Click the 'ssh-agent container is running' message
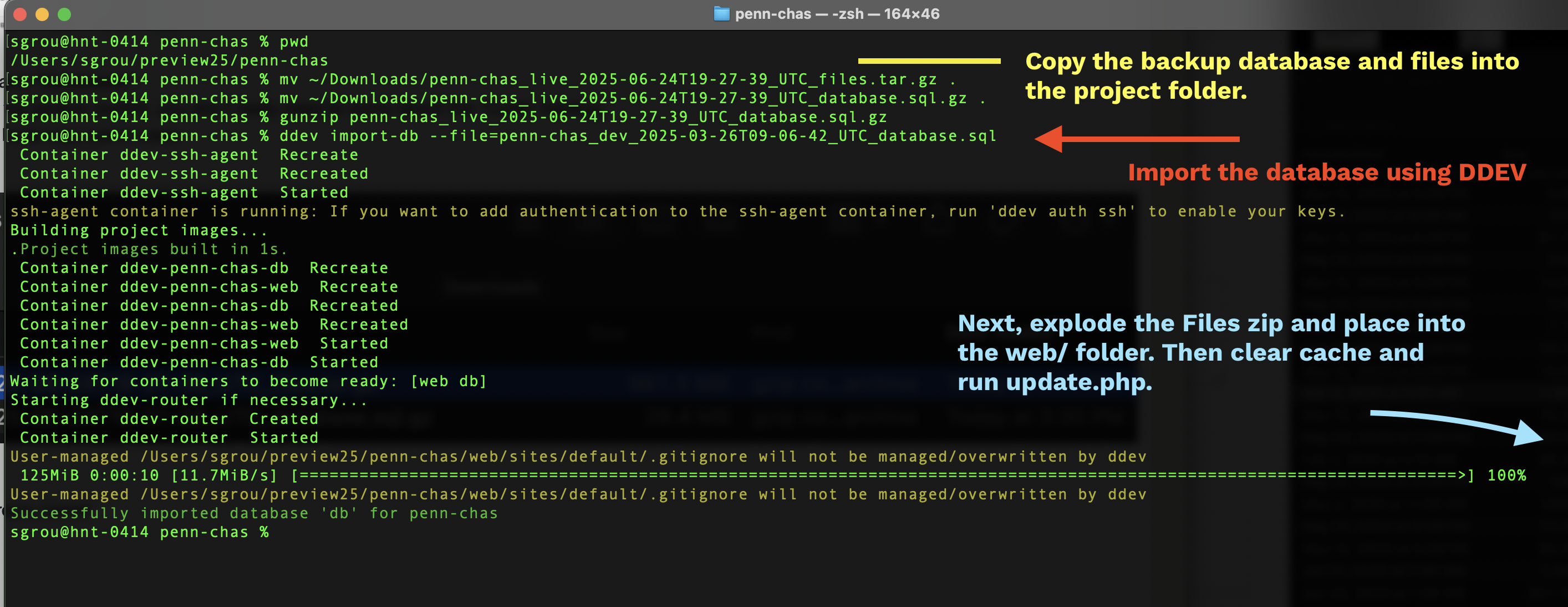Image resolution: width=1568 pixels, height=607 pixels. click(x=678, y=211)
